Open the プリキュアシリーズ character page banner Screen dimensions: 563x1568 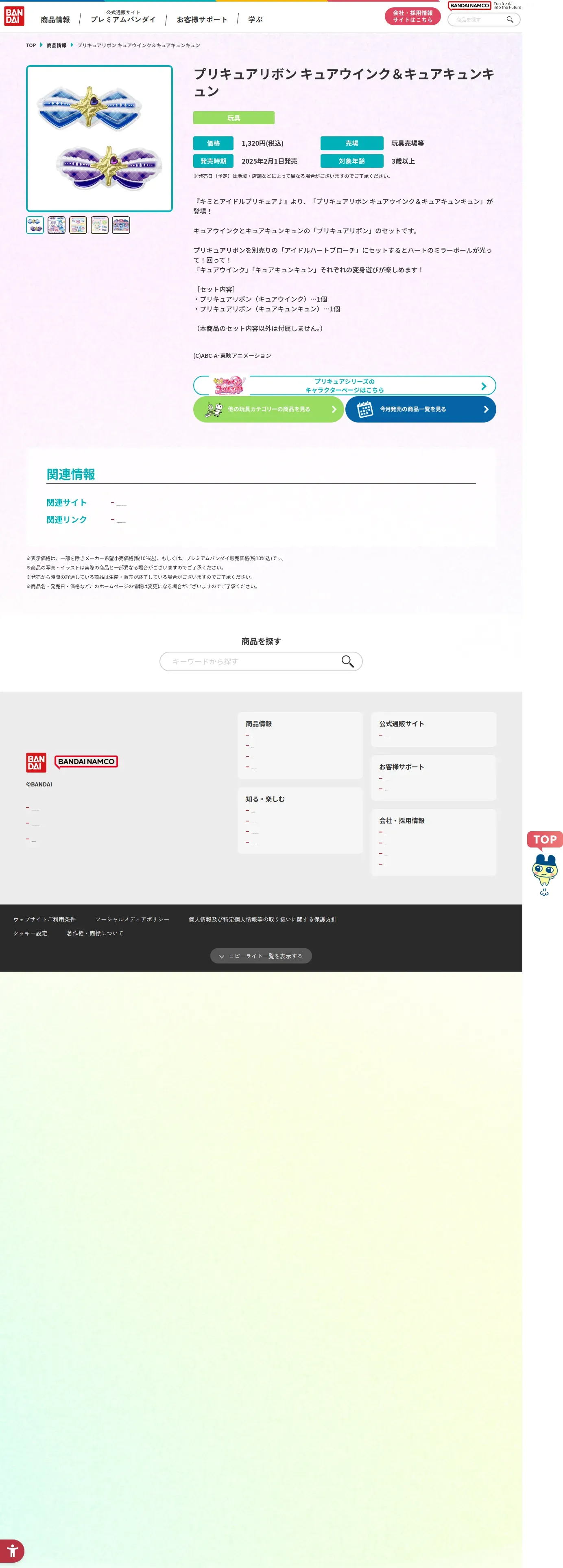pos(345,386)
